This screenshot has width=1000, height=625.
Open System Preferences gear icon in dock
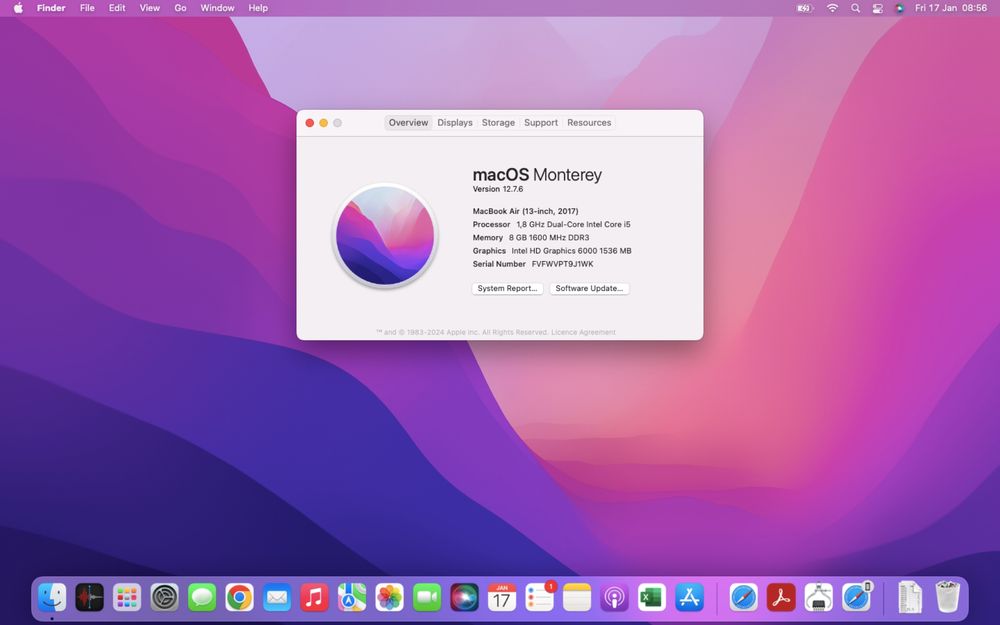165,598
